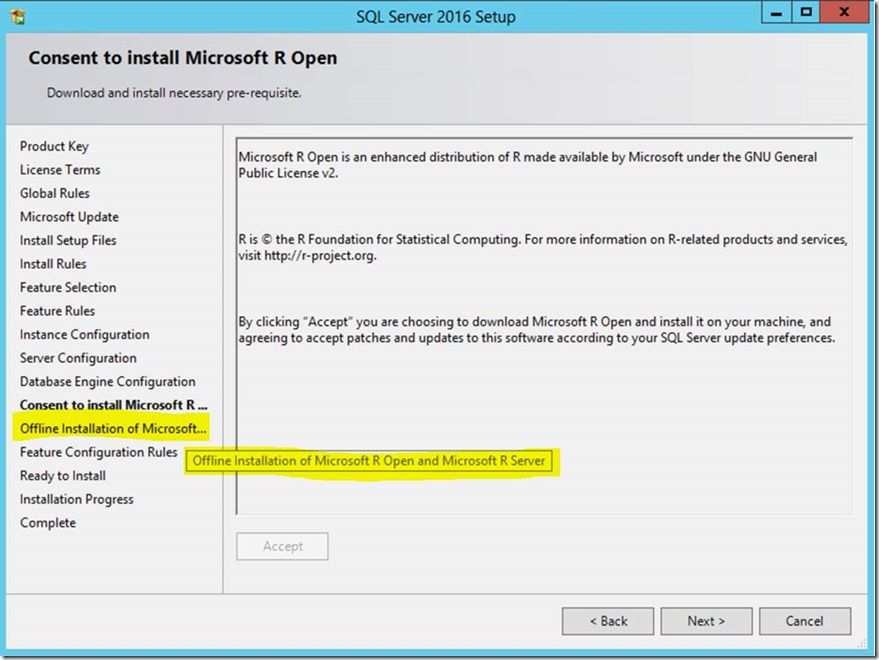Image resolution: width=879 pixels, height=660 pixels.
Task: Go to the next setup page
Action: (x=706, y=621)
